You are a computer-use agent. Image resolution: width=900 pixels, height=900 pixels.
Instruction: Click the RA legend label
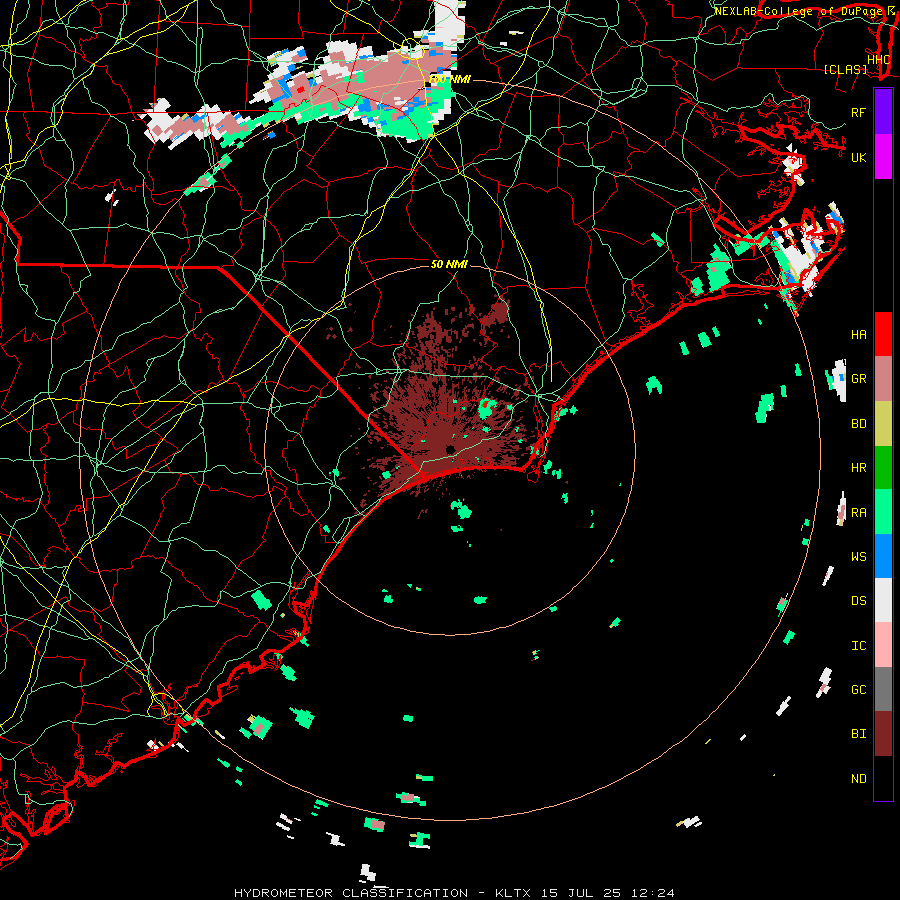pyautogui.click(x=858, y=512)
